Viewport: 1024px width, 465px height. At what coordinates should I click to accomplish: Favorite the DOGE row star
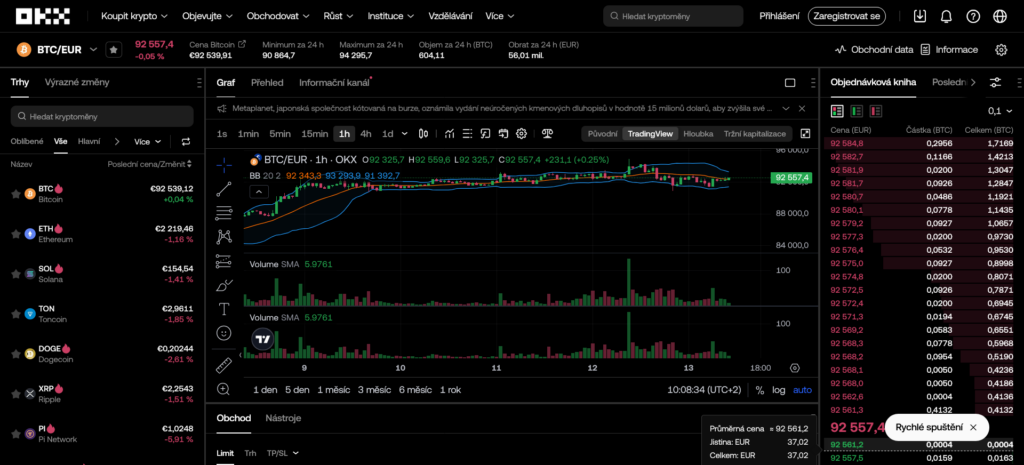pos(16,354)
